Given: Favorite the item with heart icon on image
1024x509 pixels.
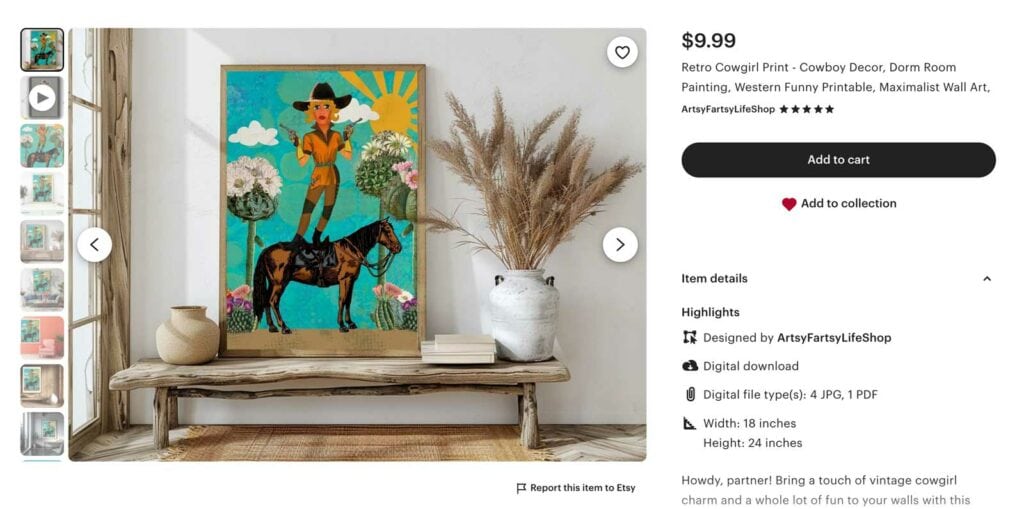Looking at the screenshot, I should 622,52.
